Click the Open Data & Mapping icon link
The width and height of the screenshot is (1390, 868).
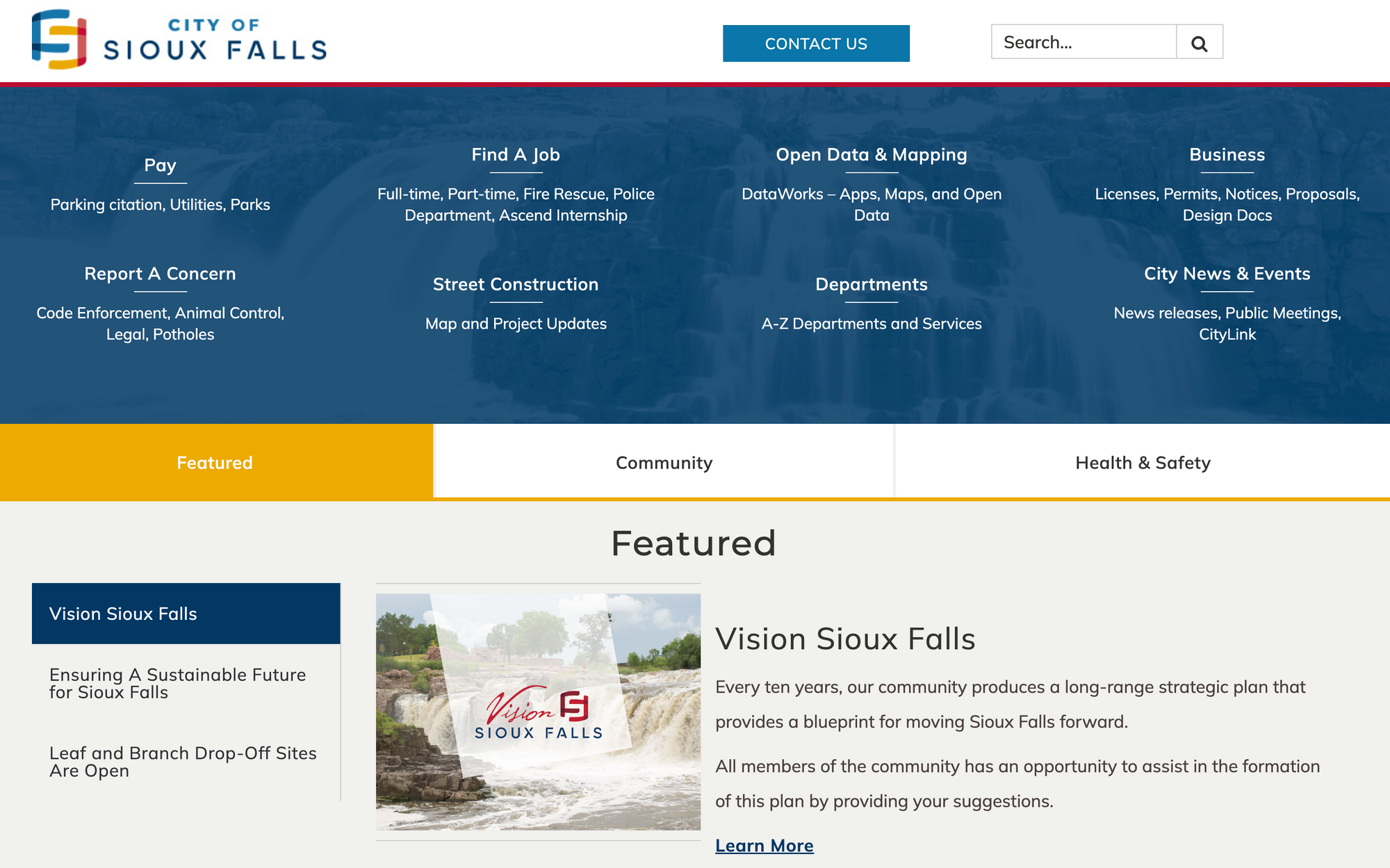click(871, 154)
